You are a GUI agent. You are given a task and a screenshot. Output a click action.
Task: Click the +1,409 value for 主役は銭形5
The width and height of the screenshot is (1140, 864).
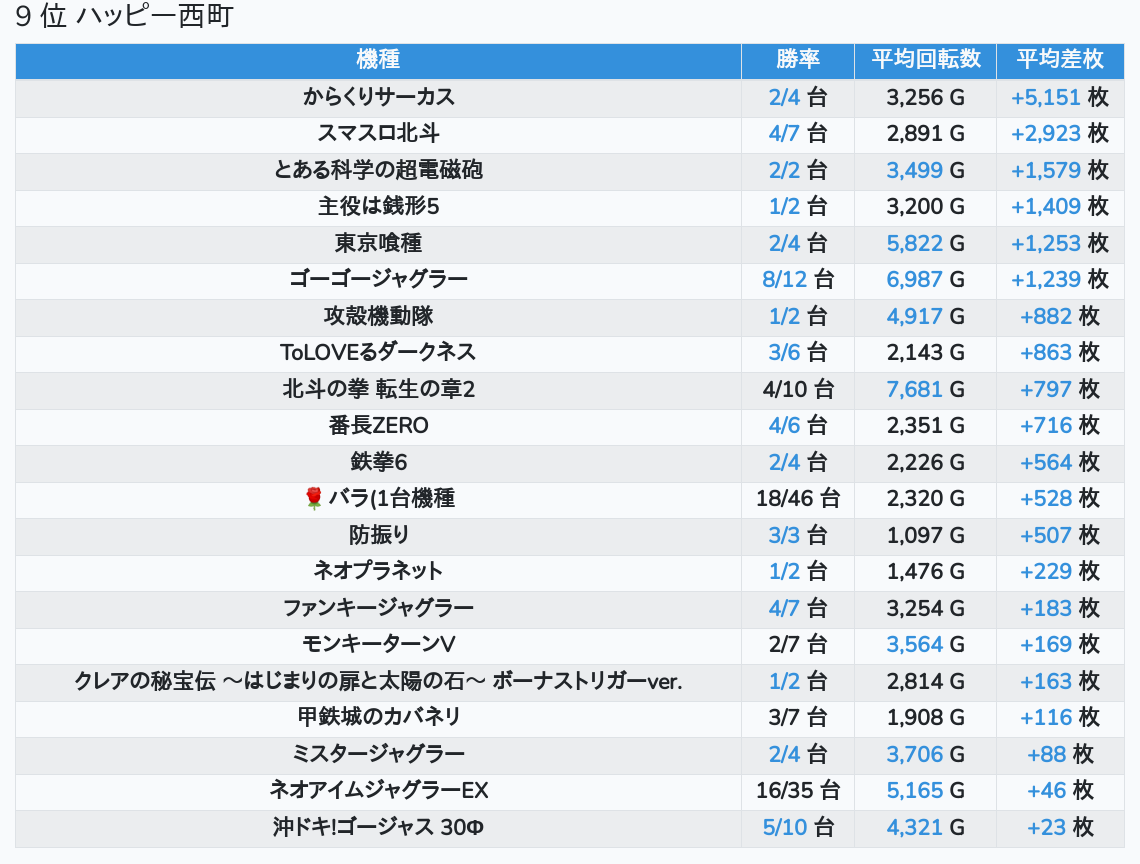click(x=1045, y=206)
